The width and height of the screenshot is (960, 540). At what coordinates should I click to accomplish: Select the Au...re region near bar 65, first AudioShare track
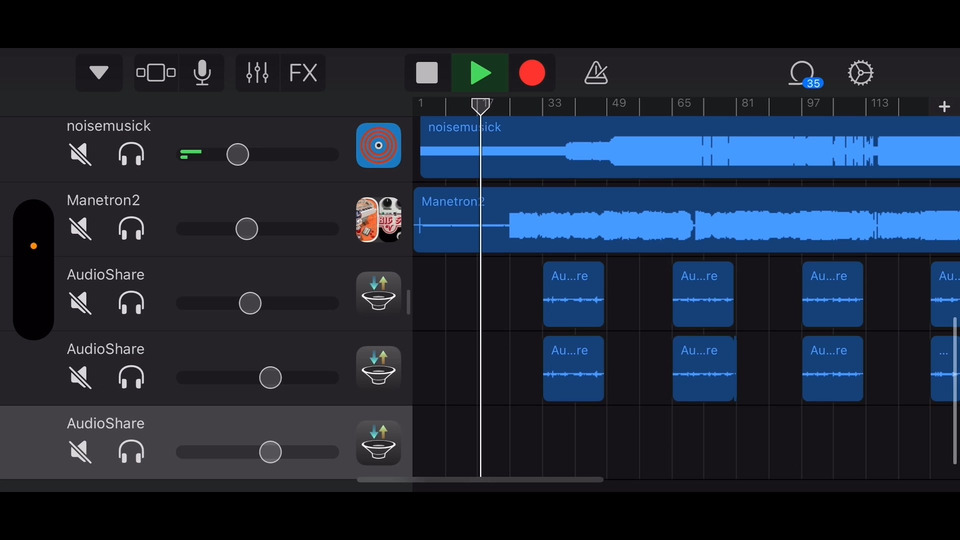[703, 294]
